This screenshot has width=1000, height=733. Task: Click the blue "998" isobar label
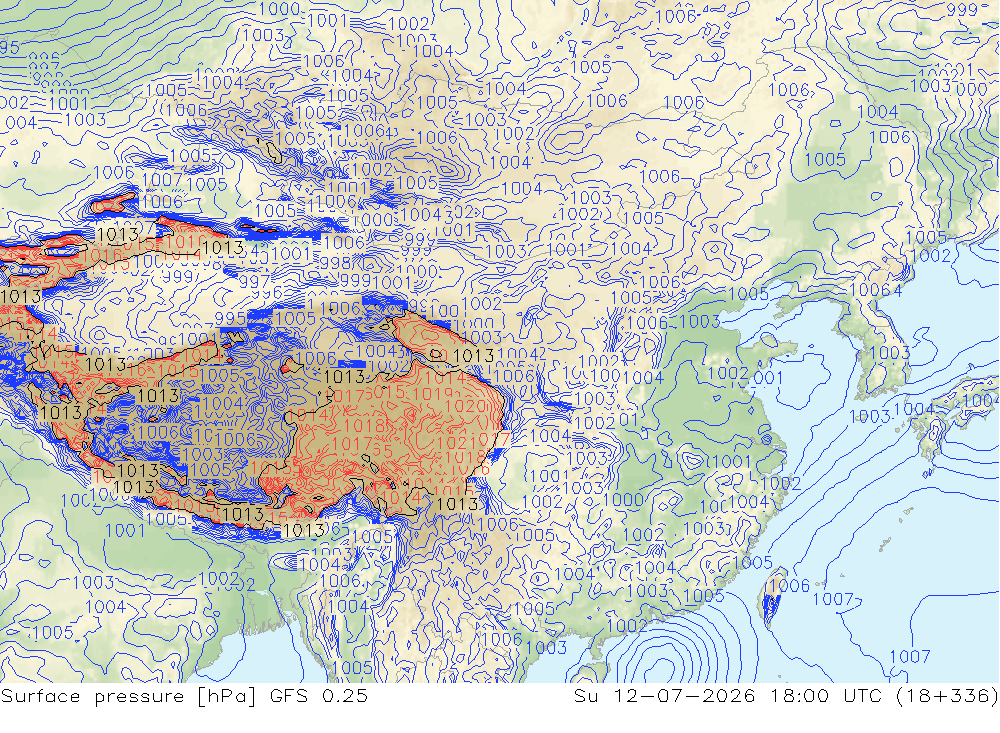[335, 263]
